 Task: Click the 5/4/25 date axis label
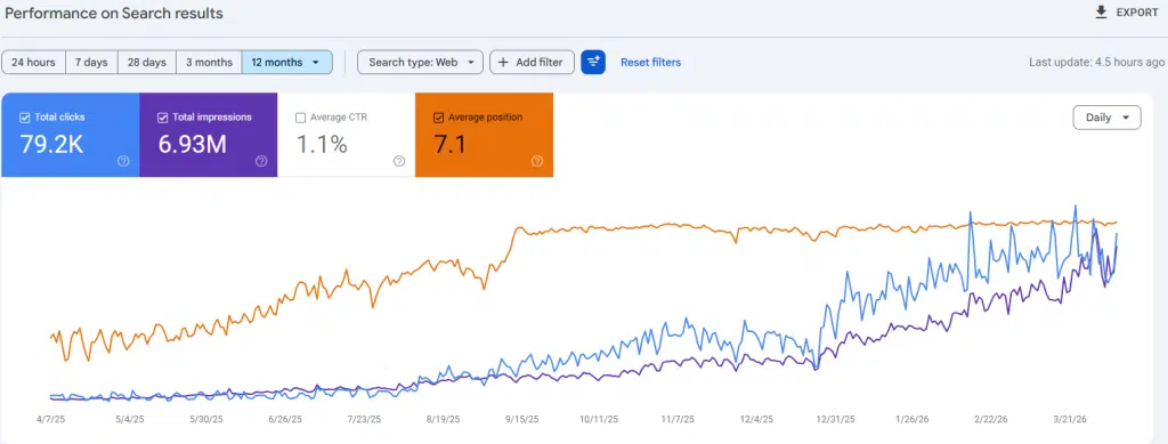click(x=129, y=420)
